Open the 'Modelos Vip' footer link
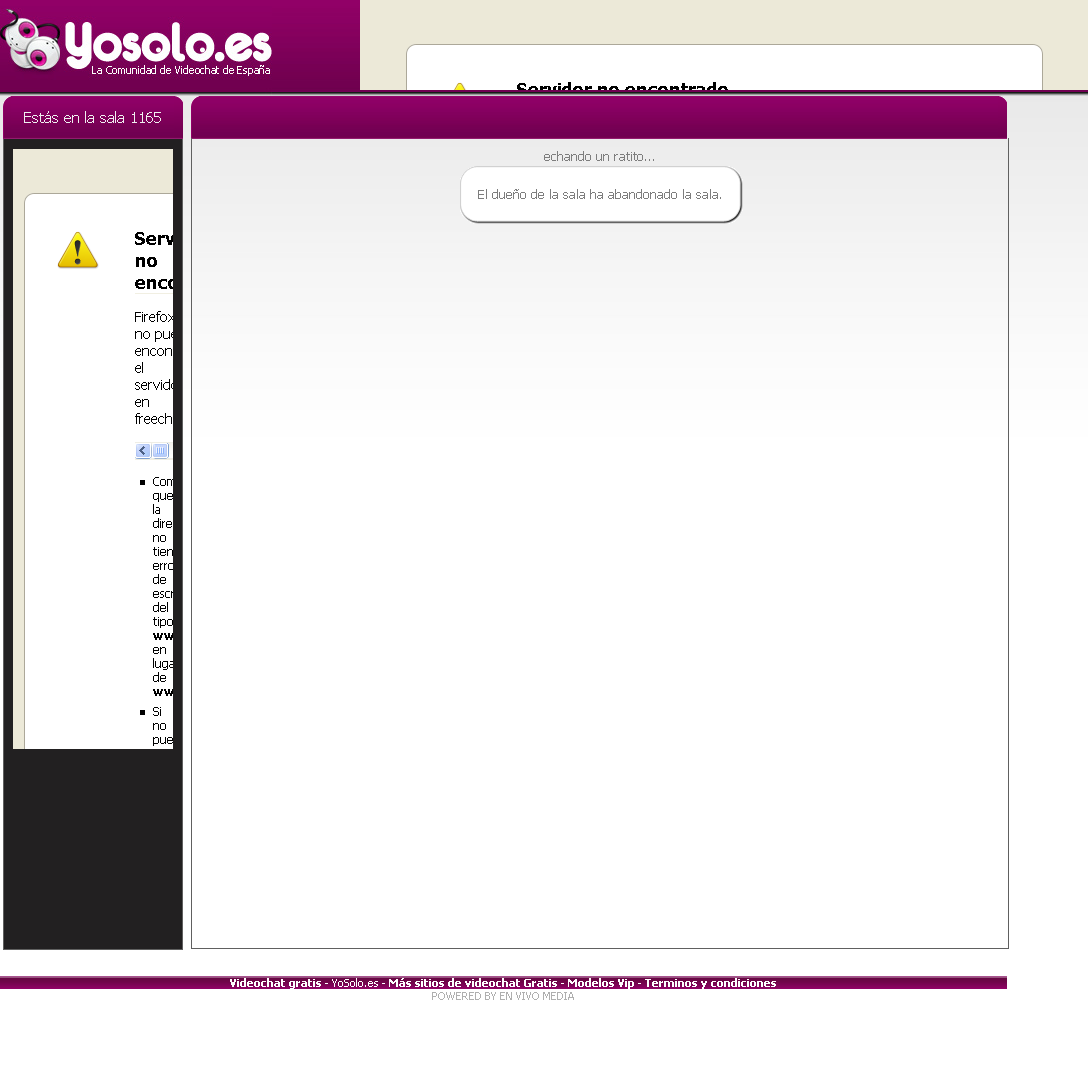 (x=600, y=983)
